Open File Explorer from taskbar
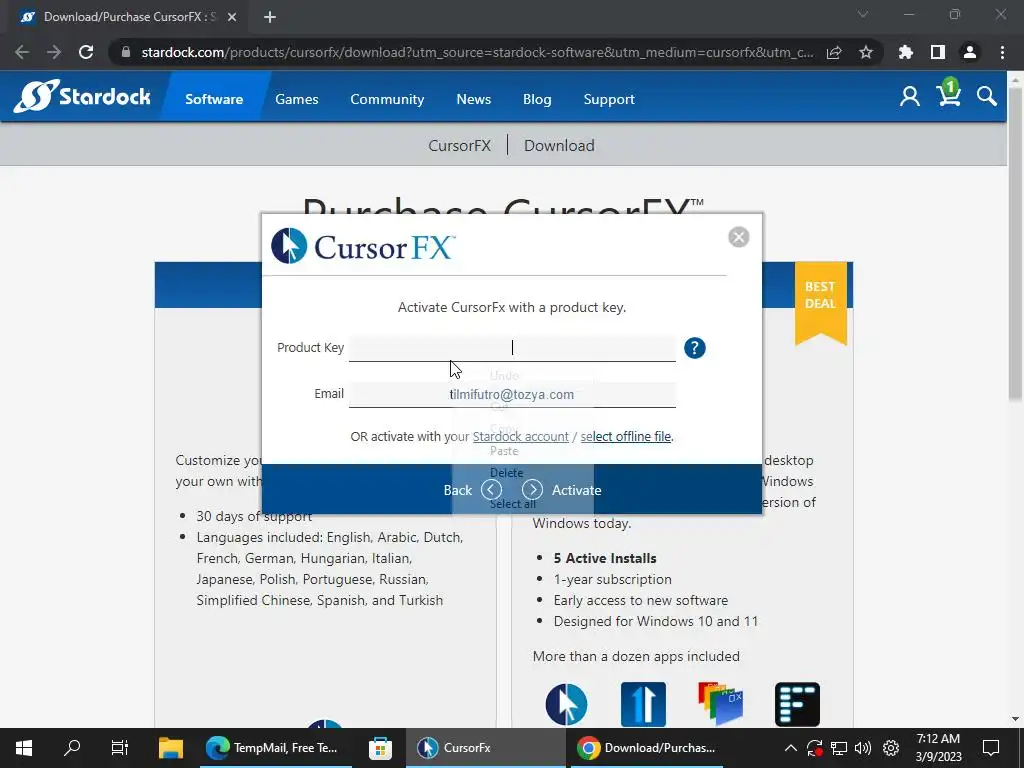Screen dimensions: 1024x768 (171, 748)
